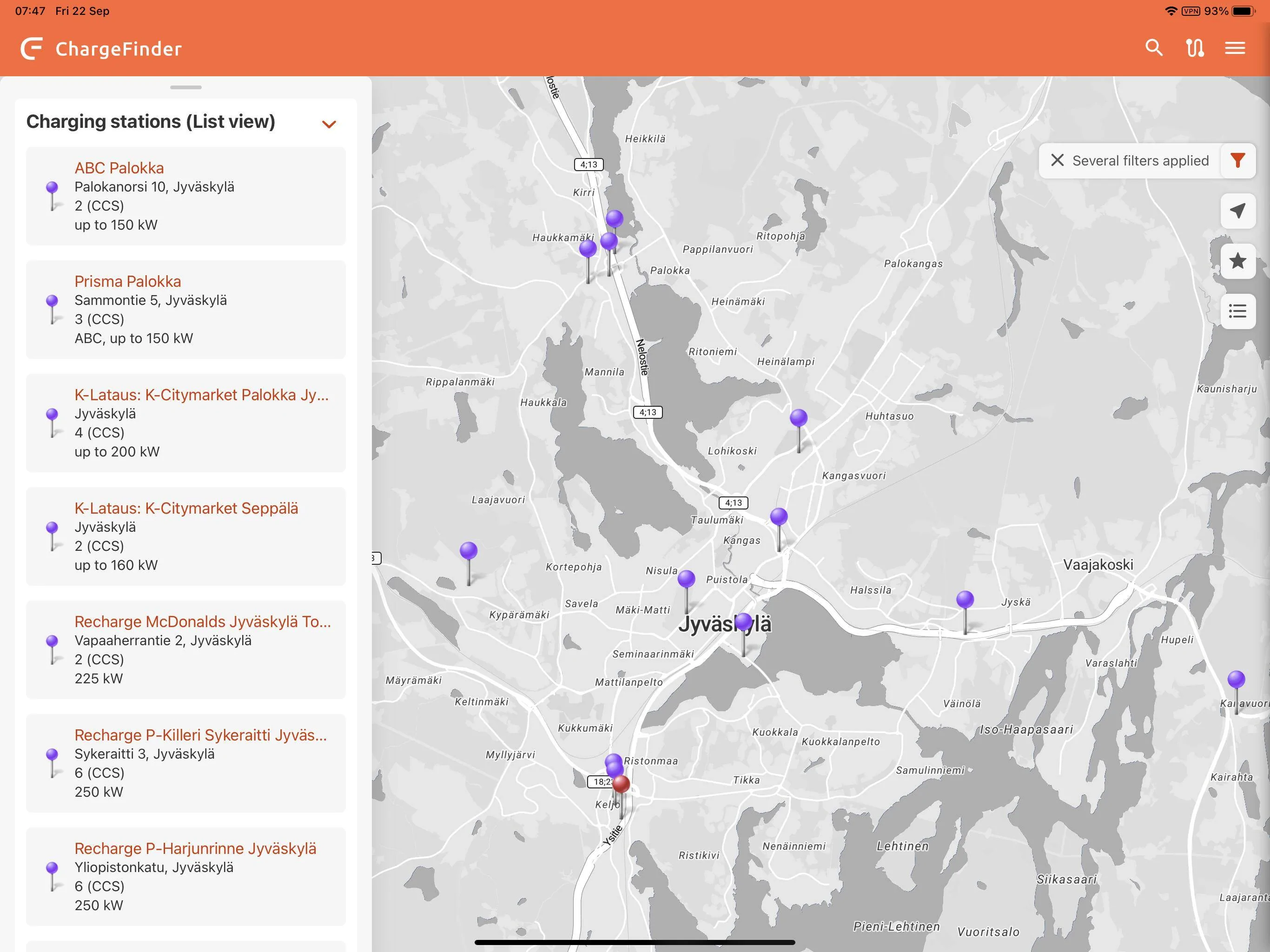Grab the panel drag handle

186,87
